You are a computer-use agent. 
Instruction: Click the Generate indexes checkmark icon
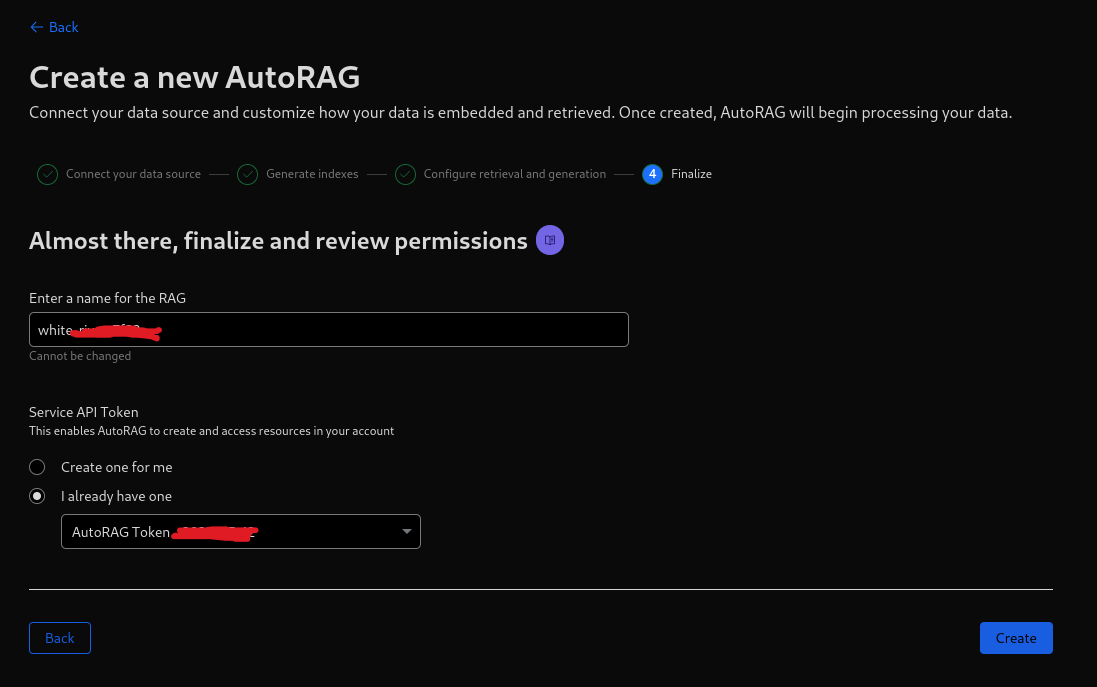click(x=248, y=174)
